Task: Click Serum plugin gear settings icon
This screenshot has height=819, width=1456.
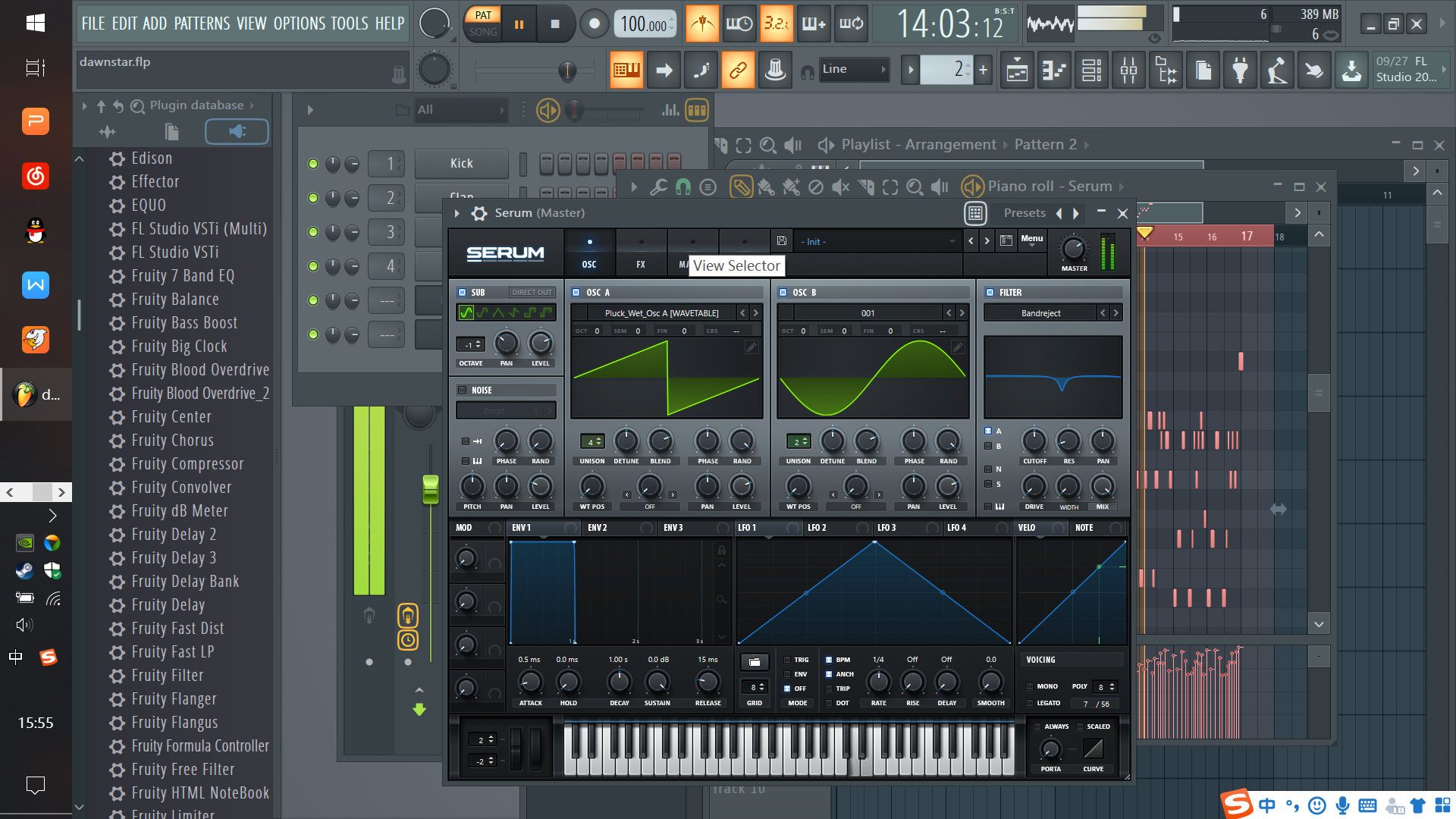Action: pos(479,213)
